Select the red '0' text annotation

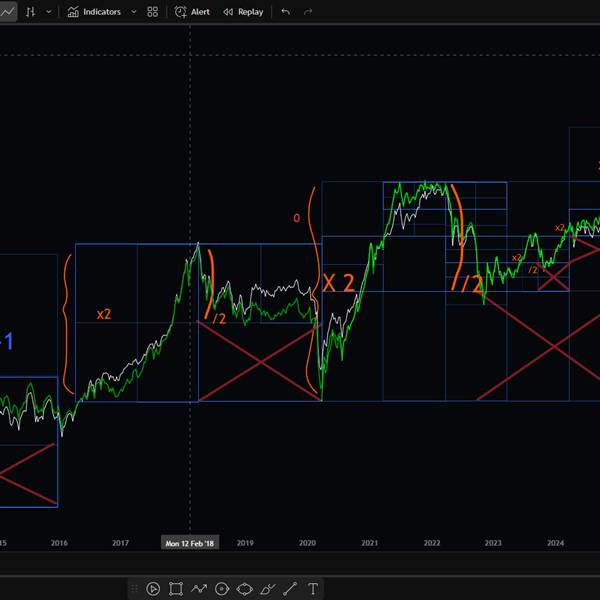pos(297,218)
